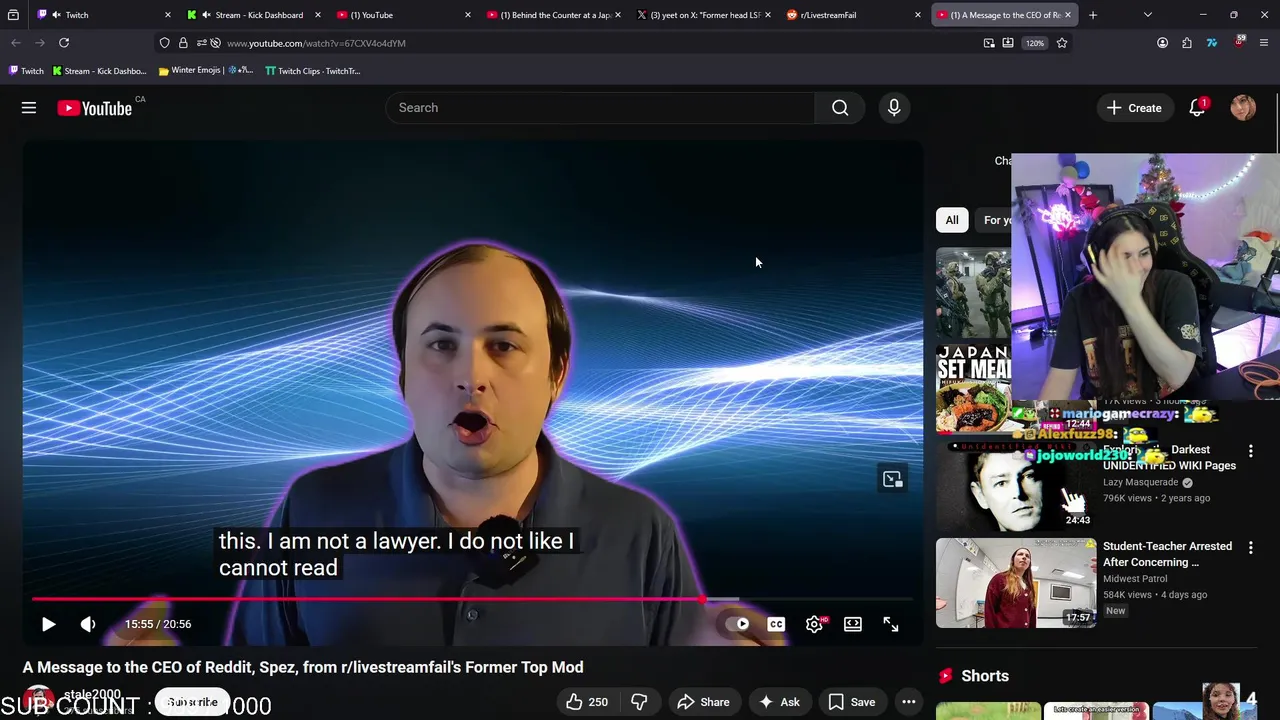The height and width of the screenshot is (720, 1280).
Task: Click the progress bar scrubber handle
Action: 704,600
